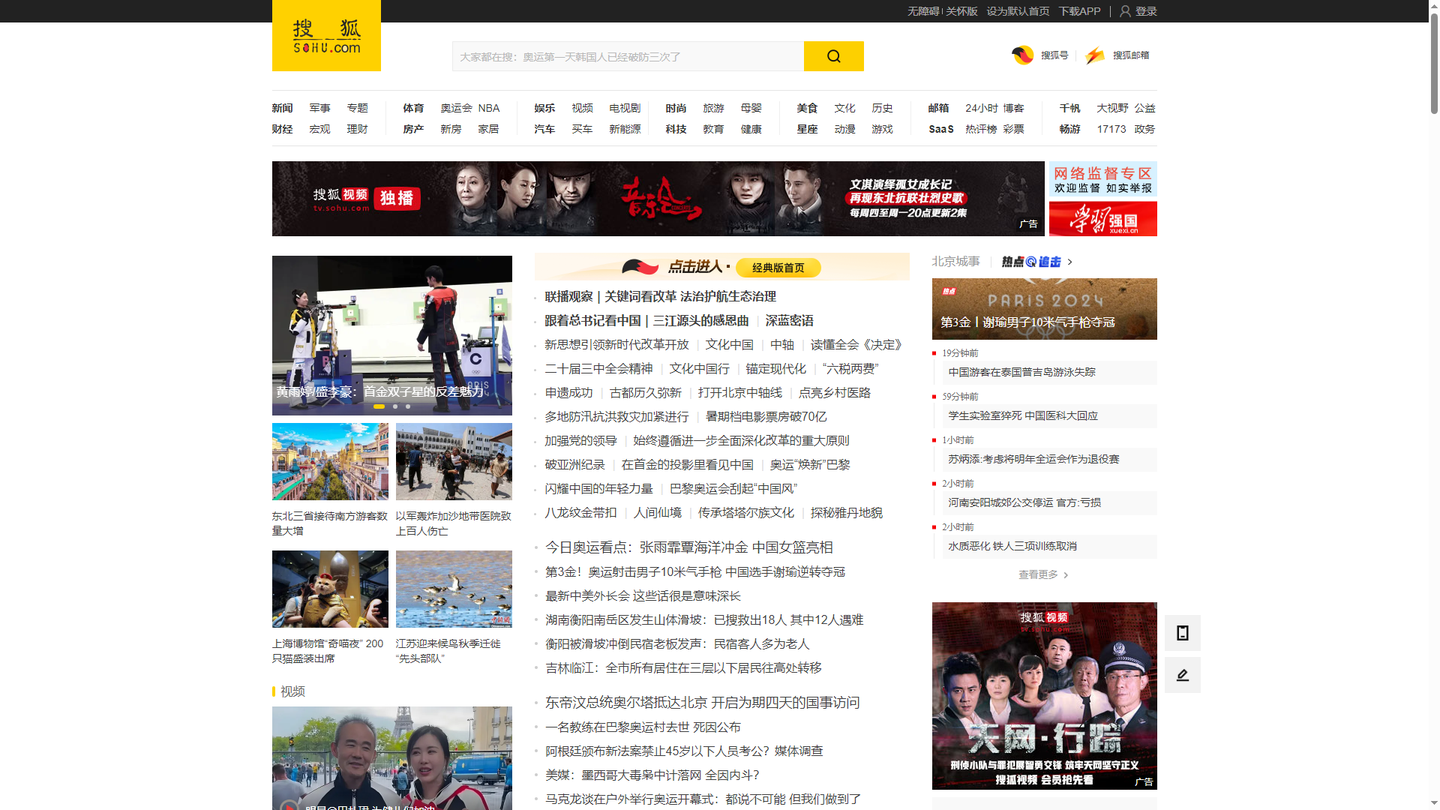Screen dimensions: 1440x810
Task: Open the 邮箱 navigation item
Action: (x=938, y=108)
